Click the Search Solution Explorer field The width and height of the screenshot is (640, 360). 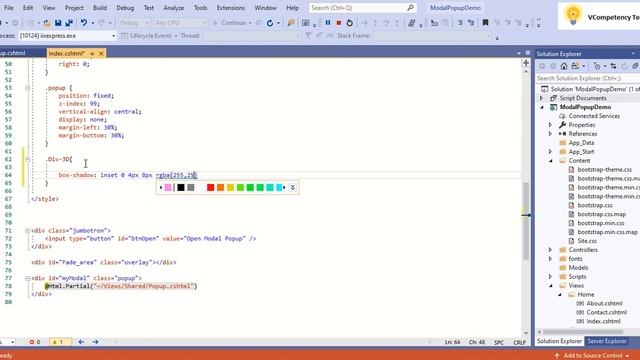pyautogui.click(x=588, y=78)
